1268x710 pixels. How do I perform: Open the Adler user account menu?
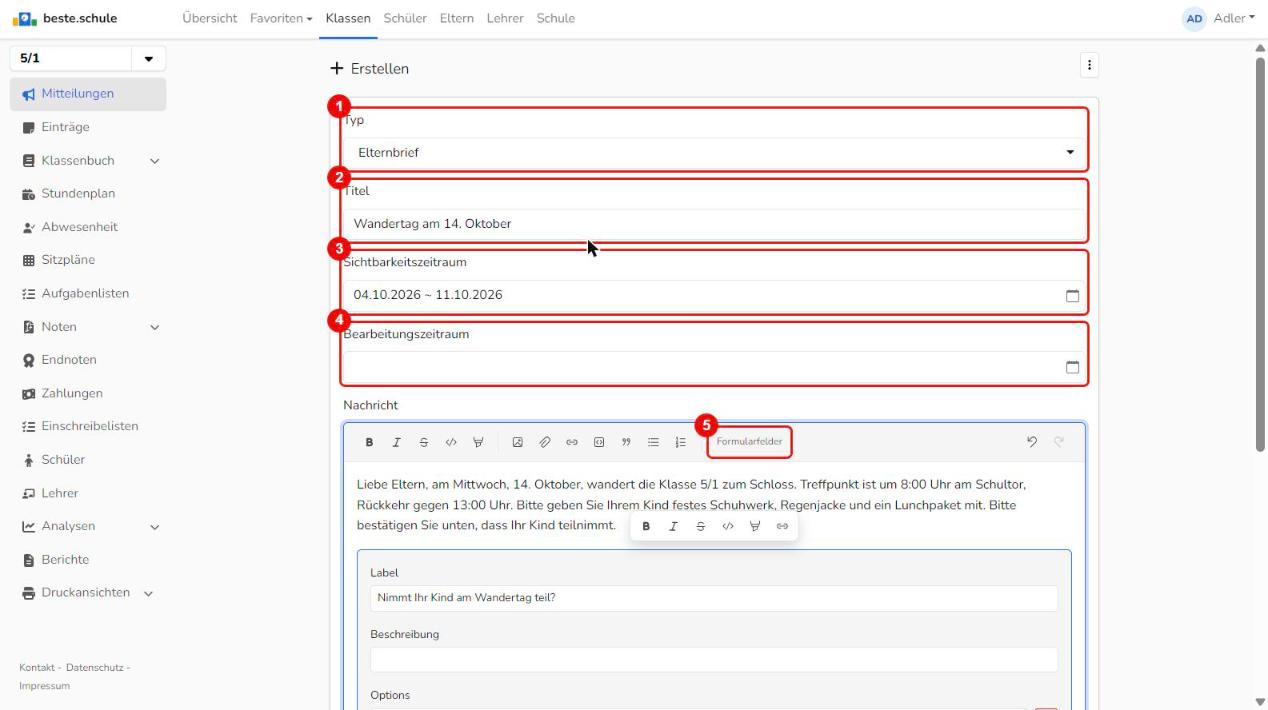pos(1219,18)
